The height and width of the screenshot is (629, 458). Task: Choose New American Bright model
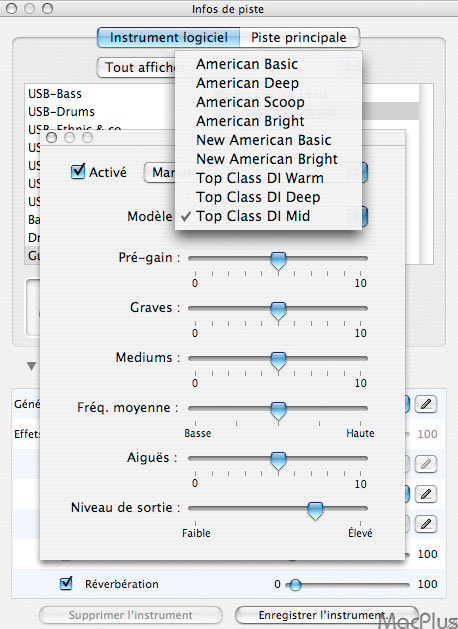click(x=268, y=159)
